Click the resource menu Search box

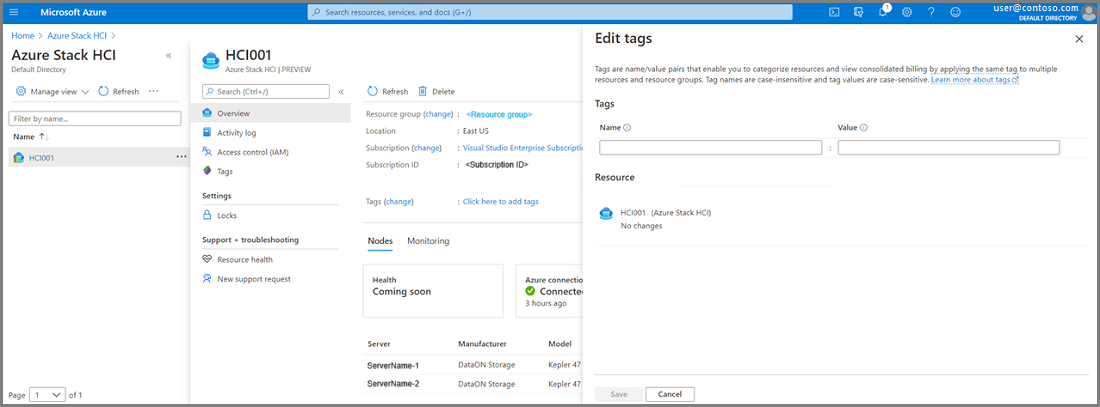(265, 91)
